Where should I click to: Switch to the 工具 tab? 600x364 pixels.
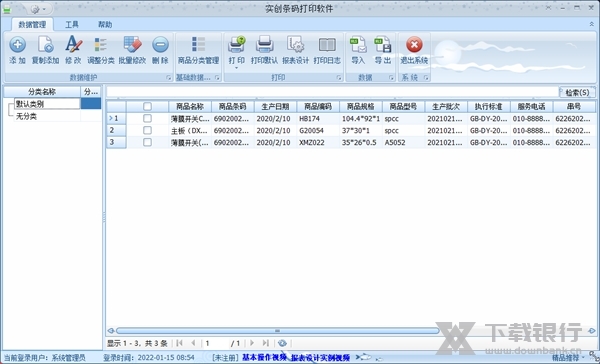click(72, 24)
